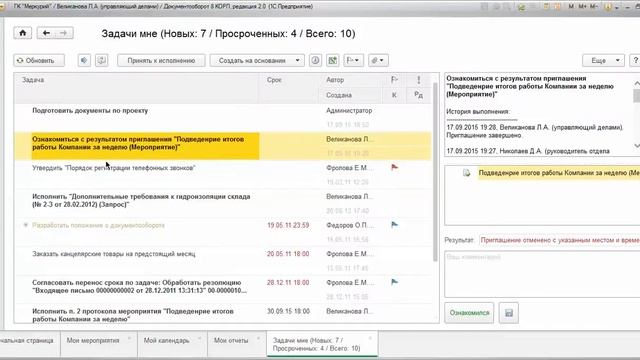Click the help question mark button
This screenshot has width=640, height=360.
tap(635, 60)
